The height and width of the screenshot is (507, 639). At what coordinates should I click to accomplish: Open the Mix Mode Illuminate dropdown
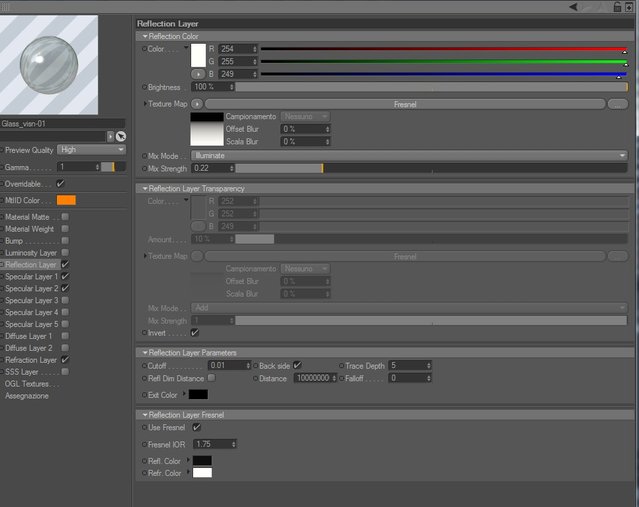point(409,156)
